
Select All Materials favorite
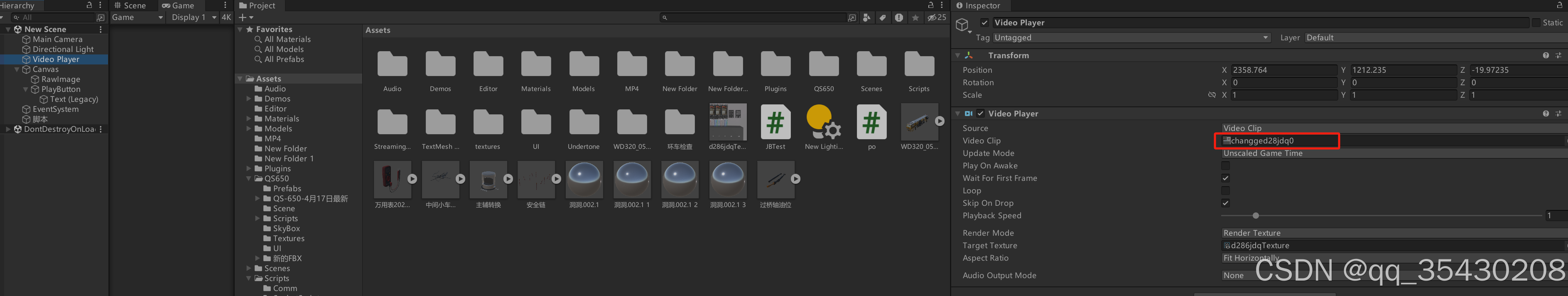287,39
